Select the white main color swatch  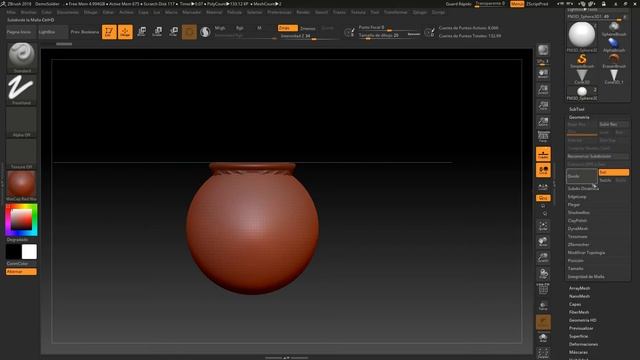pos(29,252)
